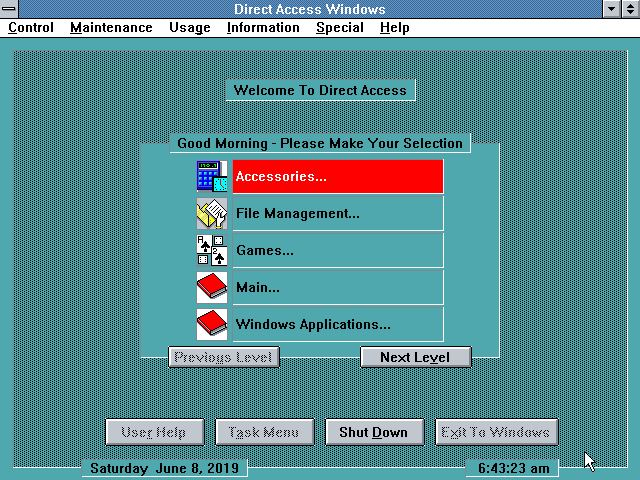The image size is (640, 480).
Task: Choose the Games... entry
Action: coord(338,250)
